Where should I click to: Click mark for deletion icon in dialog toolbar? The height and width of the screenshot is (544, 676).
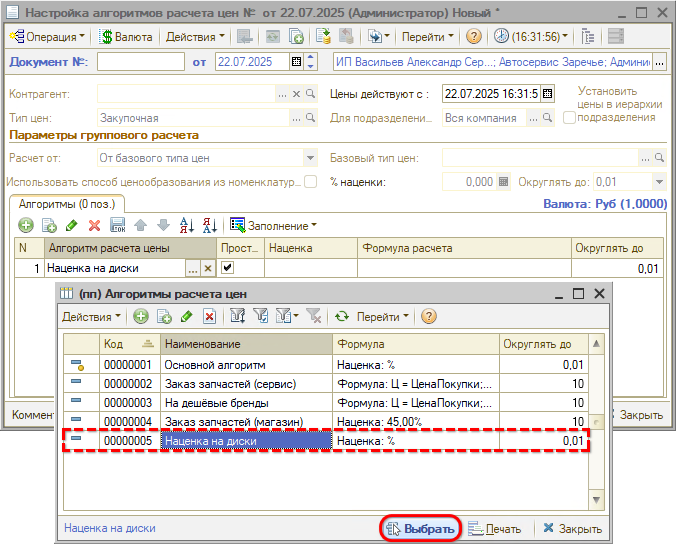pyautogui.click(x=210, y=316)
